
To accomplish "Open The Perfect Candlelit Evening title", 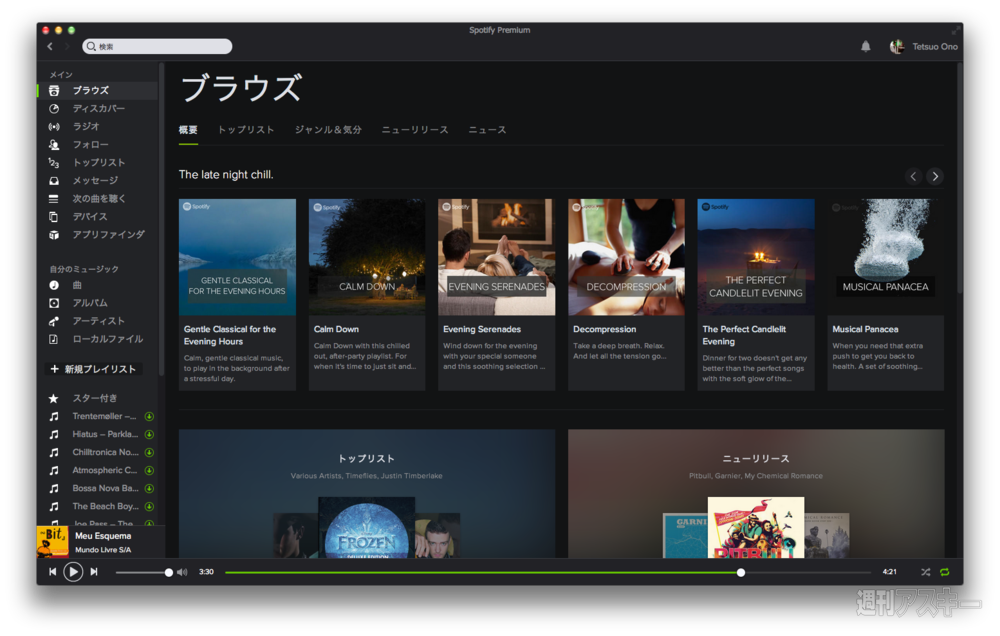I will tap(744, 335).
